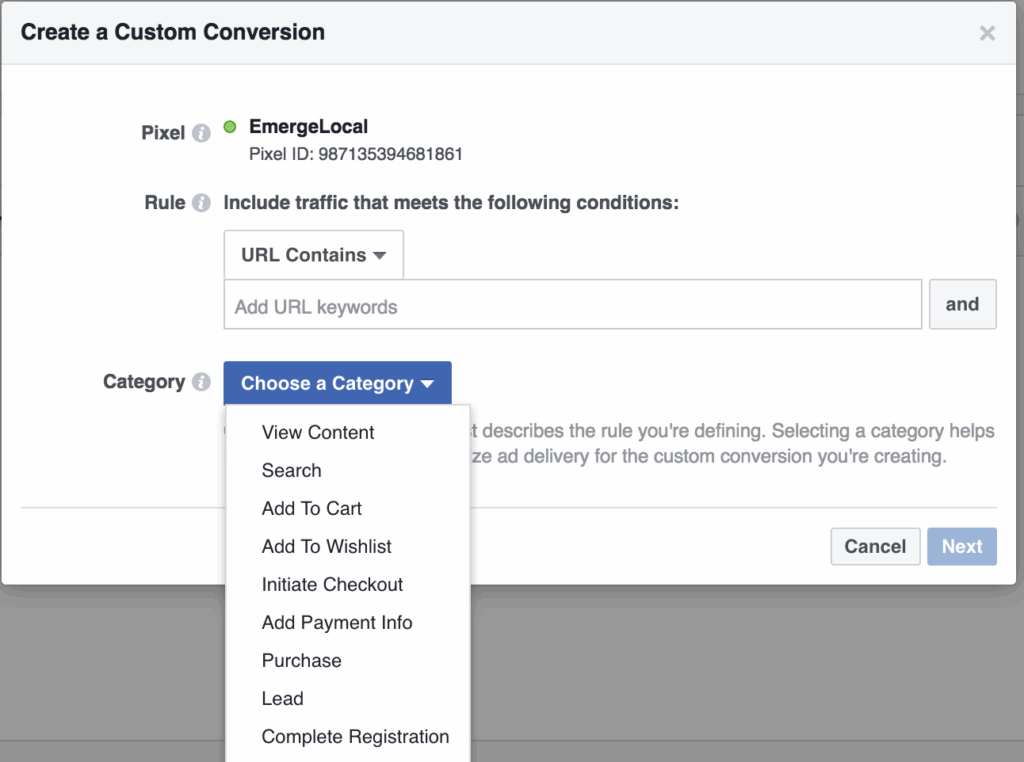
Task: Click the green pixel status dot
Action: (x=230, y=127)
